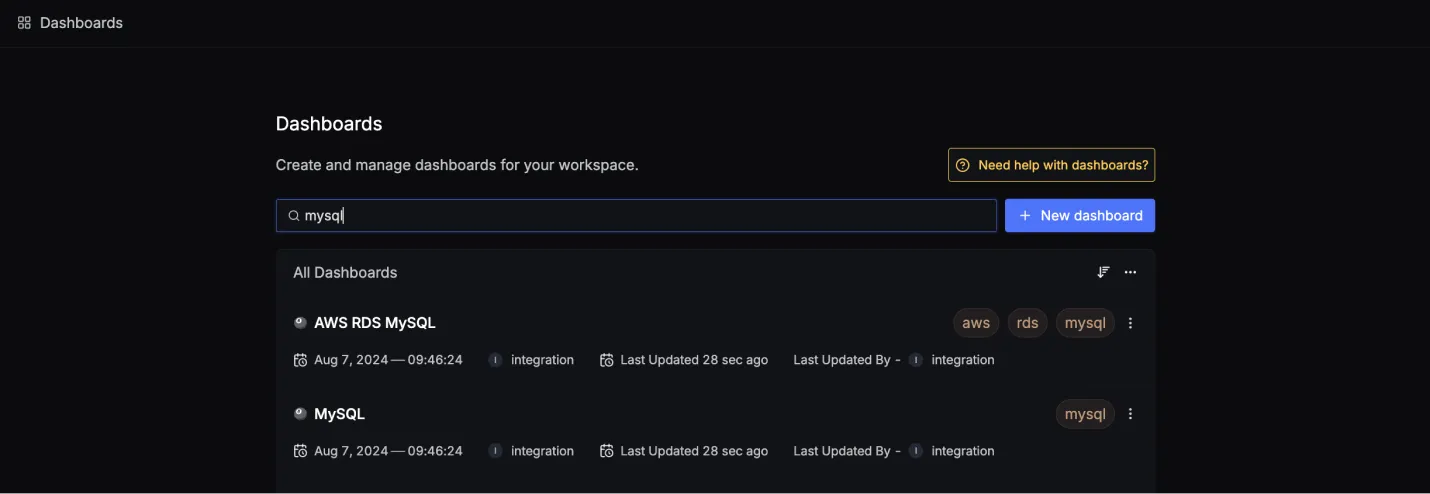Click the AWS RDS MySQL dashboard icon
The width and height of the screenshot is (1430, 494).
click(x=300, y=322)
